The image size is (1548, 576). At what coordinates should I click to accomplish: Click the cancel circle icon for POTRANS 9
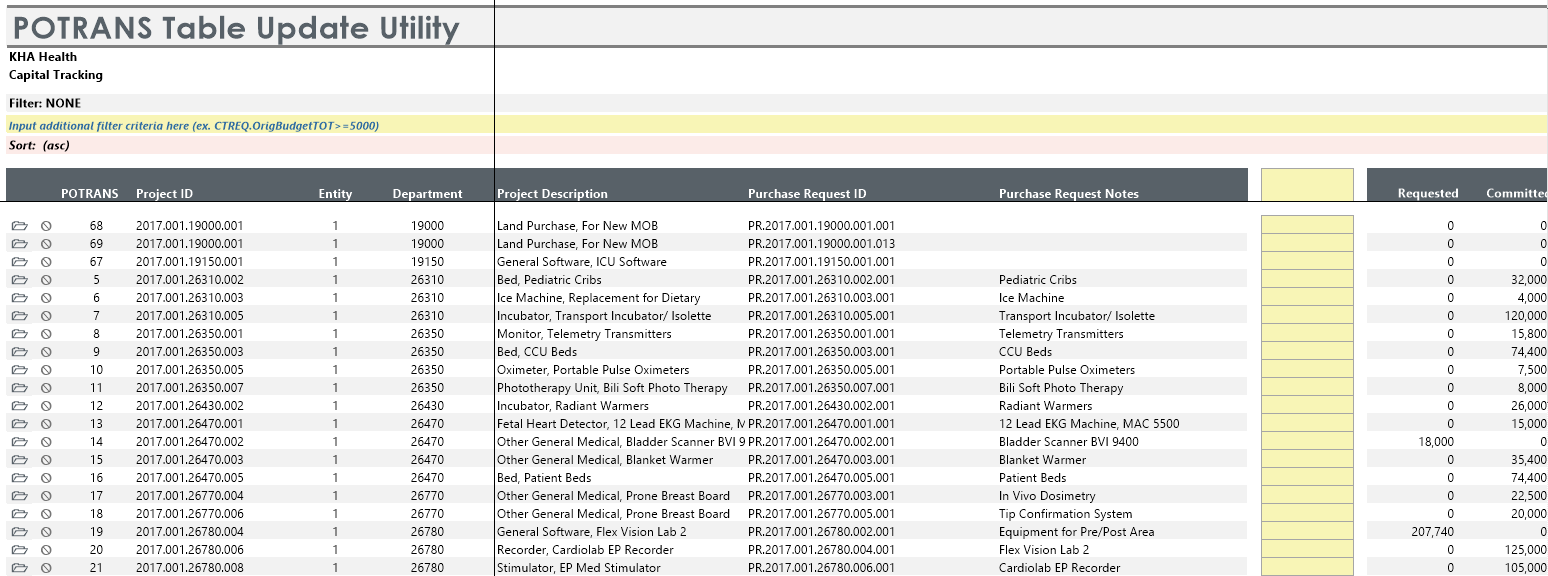46,352
